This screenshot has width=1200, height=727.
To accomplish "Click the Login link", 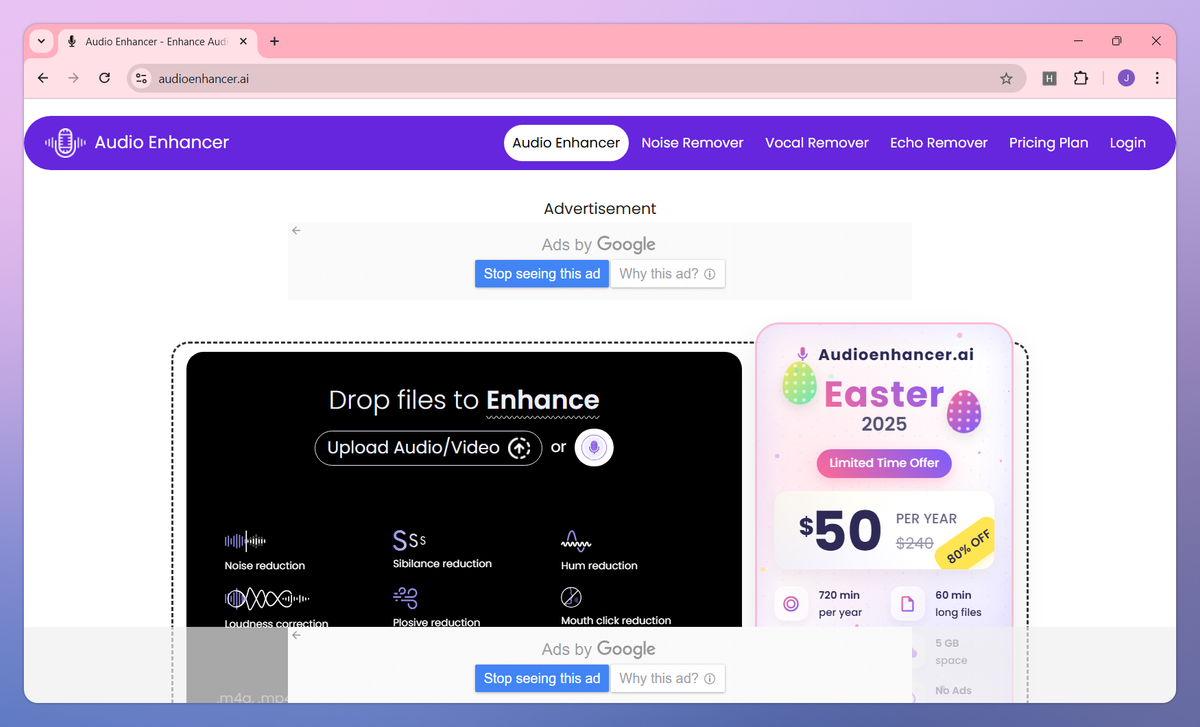I will [1128, 143].
